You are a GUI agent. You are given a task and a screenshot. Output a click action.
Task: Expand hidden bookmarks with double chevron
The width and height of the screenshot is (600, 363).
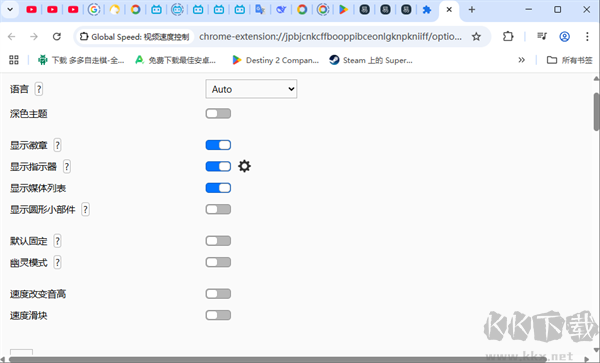click(x=521, y=60)
